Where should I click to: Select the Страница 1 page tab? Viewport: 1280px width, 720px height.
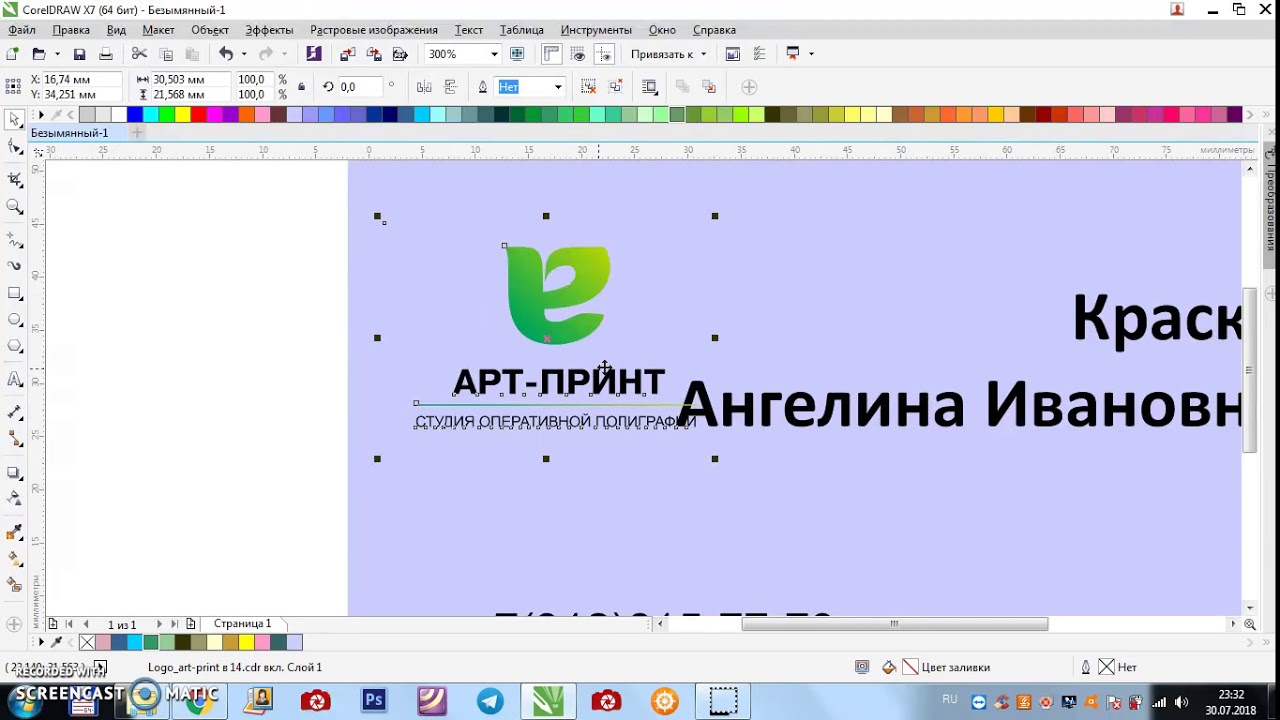(x=242, y=624)
